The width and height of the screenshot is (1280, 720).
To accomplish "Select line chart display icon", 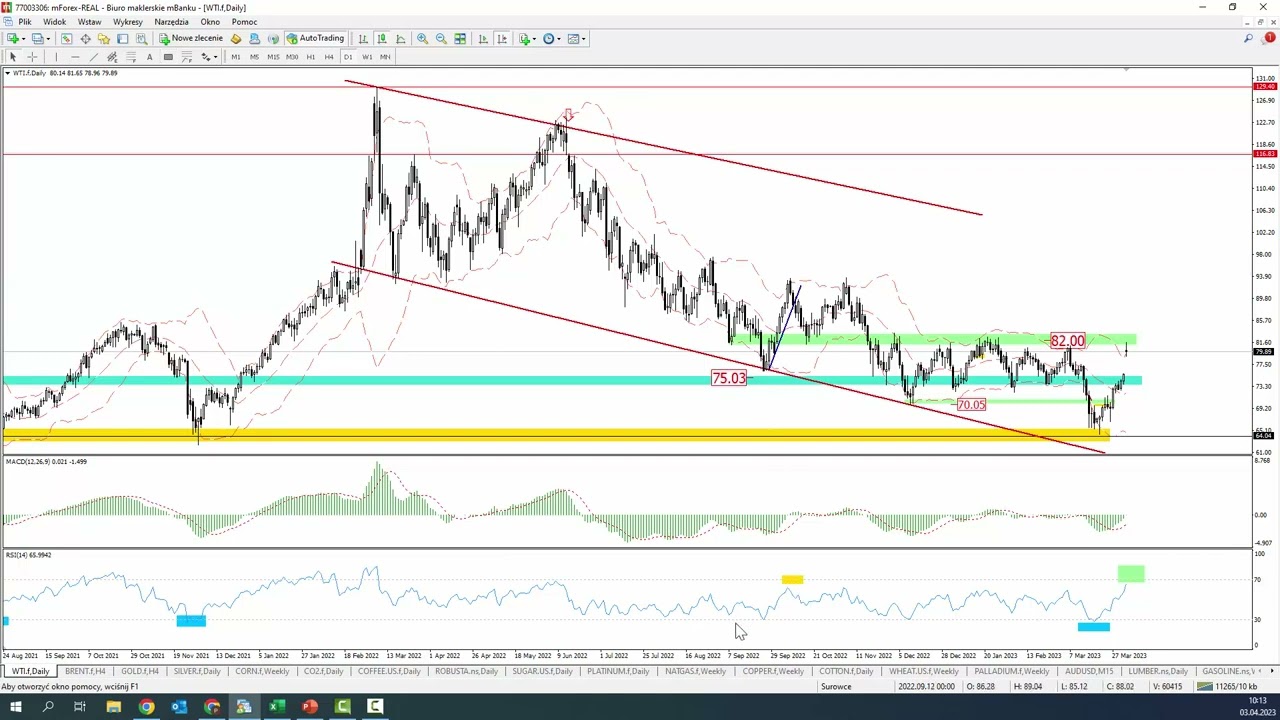I will tap(401, 38).
